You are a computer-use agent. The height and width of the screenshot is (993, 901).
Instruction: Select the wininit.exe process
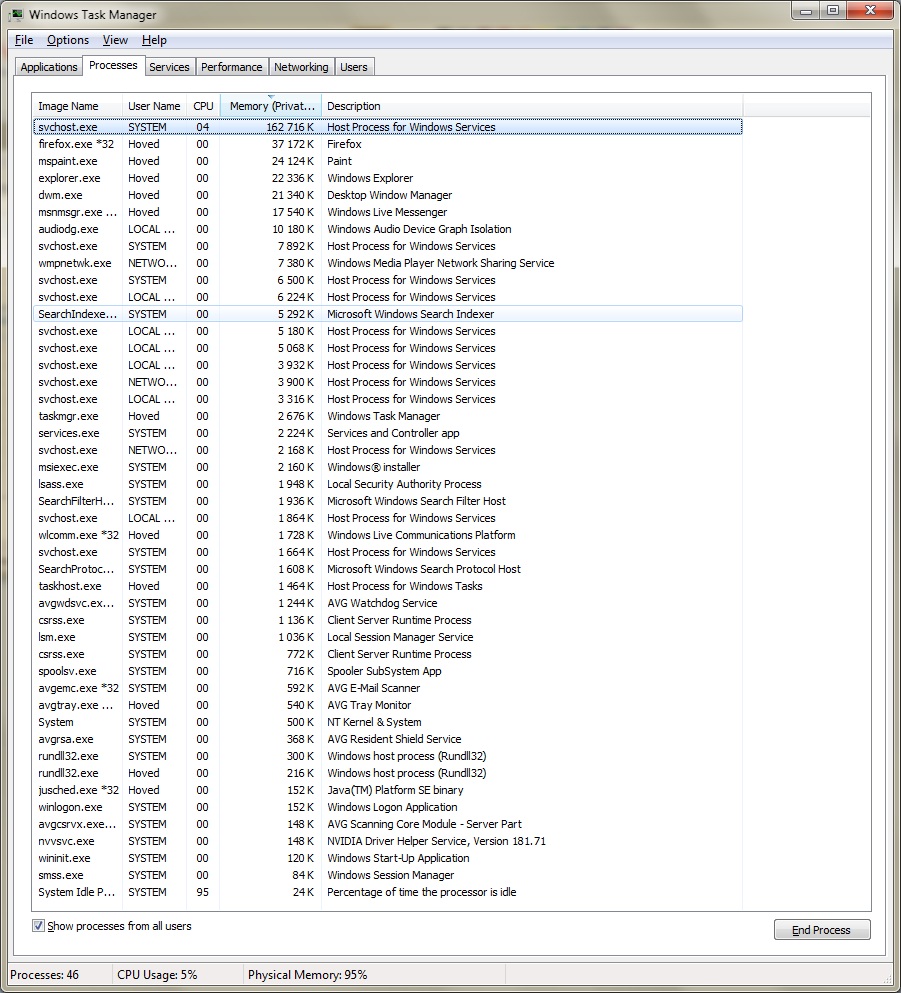click(x=387, y=858)
